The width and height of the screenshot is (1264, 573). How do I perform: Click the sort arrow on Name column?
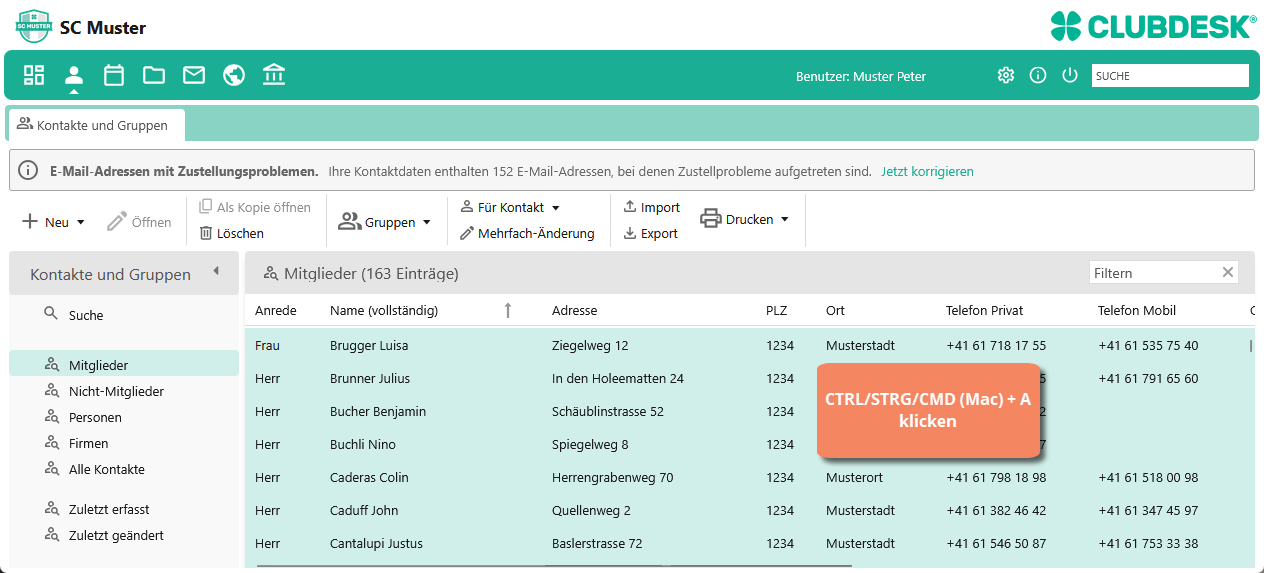coord(508,310)
